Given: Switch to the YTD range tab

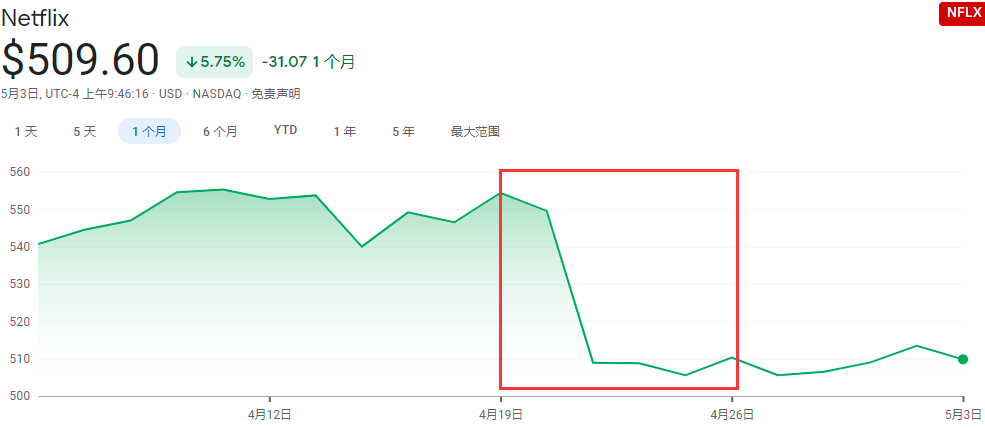Looking at the screenshot, I should [x=286, y=131].
